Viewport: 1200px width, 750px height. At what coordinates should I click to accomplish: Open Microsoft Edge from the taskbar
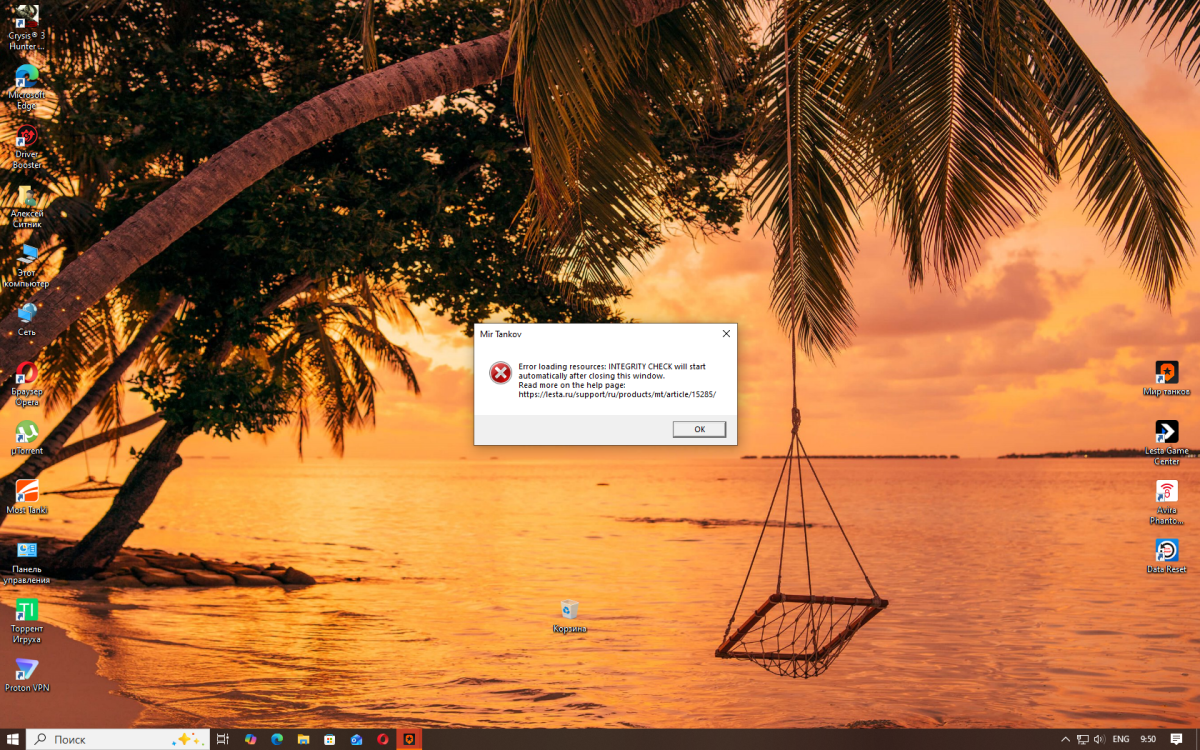(277, 739)
